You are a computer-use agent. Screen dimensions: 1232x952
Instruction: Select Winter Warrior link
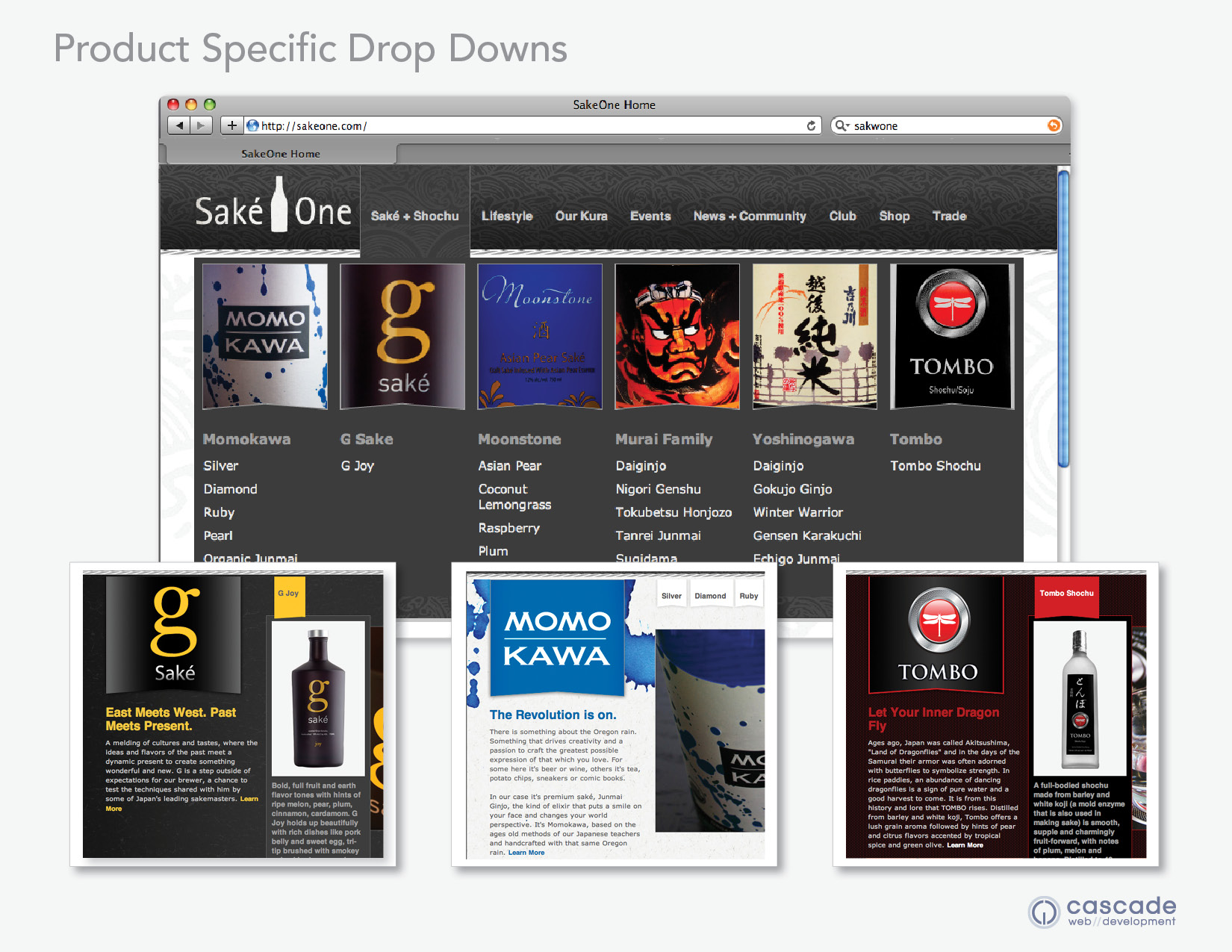click(798, 512)
